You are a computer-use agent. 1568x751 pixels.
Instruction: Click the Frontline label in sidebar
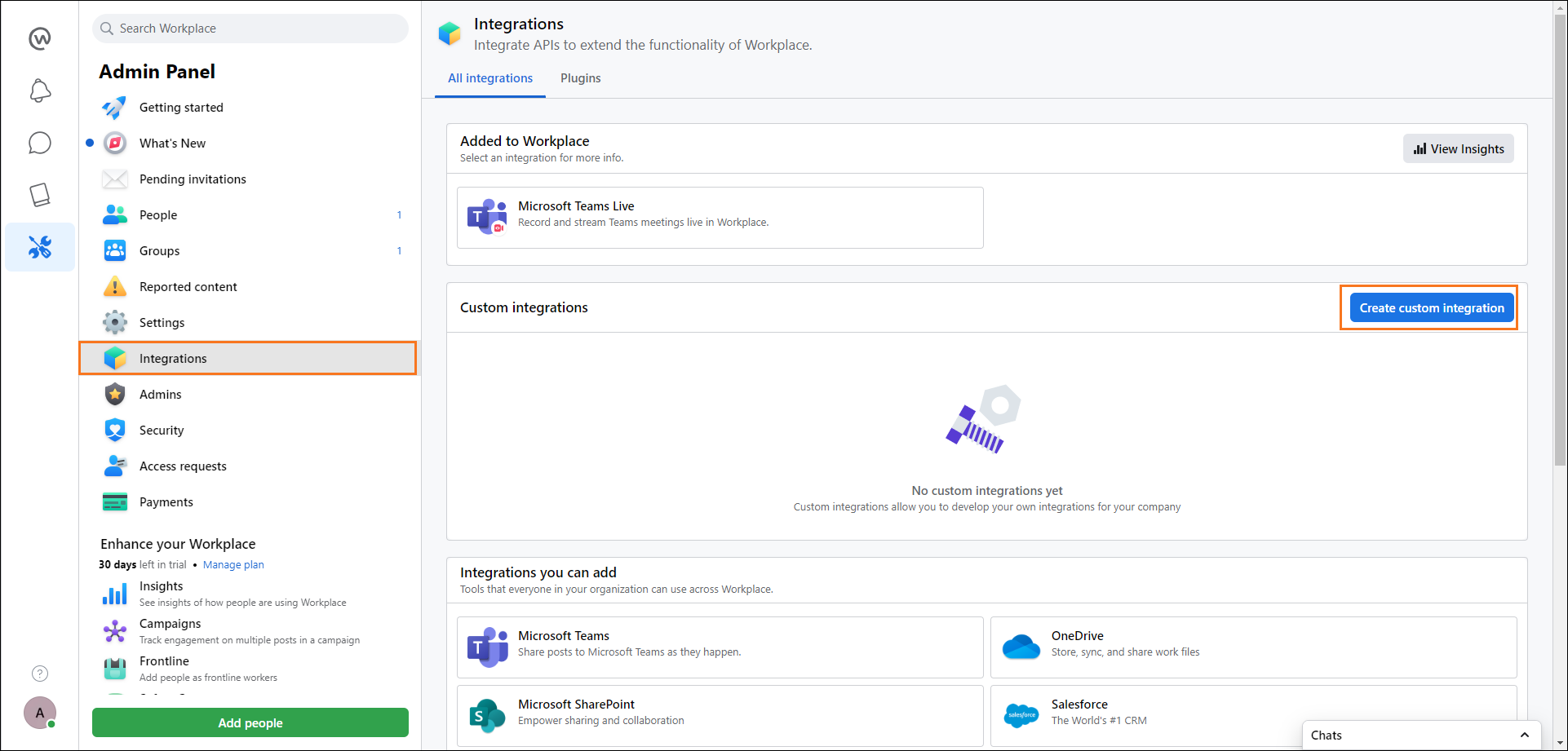164,661
